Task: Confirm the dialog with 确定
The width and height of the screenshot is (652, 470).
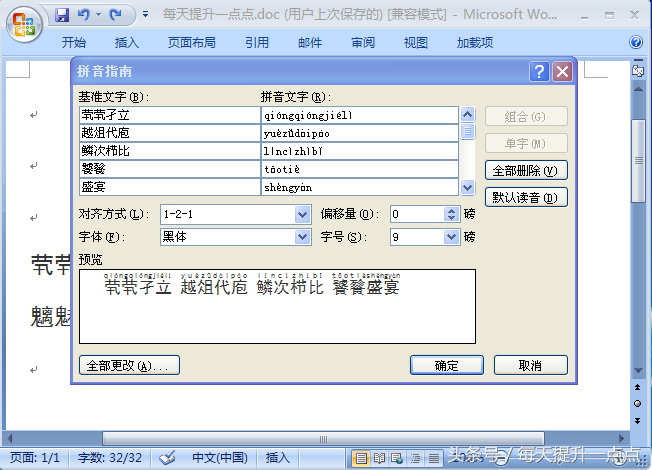Action: (447, 365)
